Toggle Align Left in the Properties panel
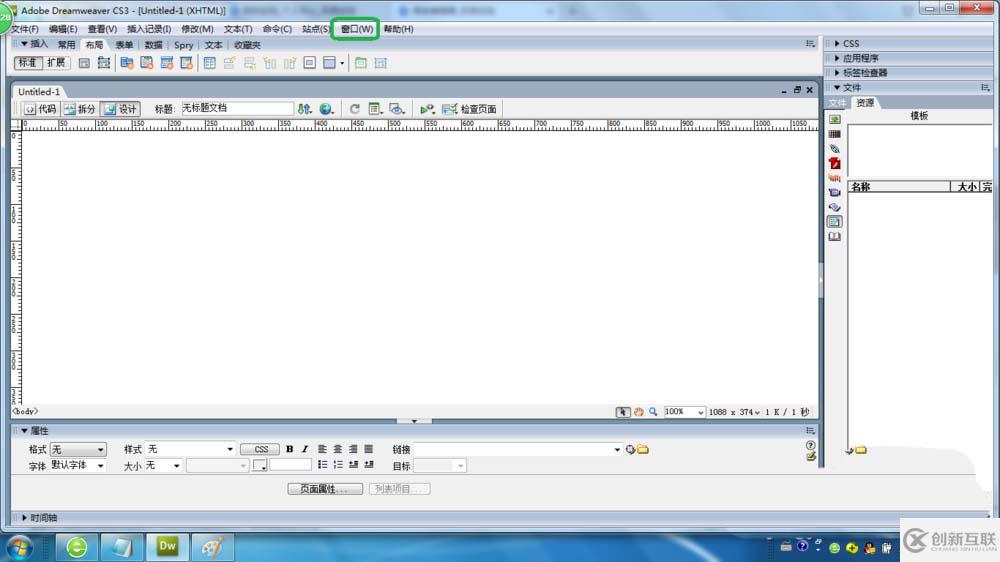 tap(322, 449)
